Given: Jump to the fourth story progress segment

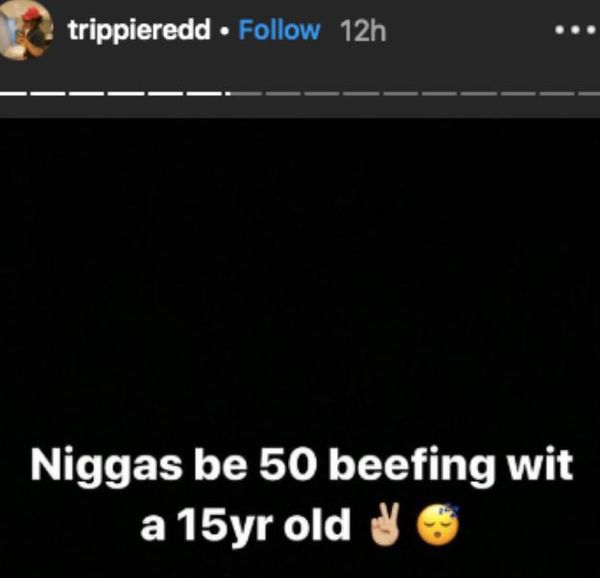Looking at the screenshot, I should 126,93.
